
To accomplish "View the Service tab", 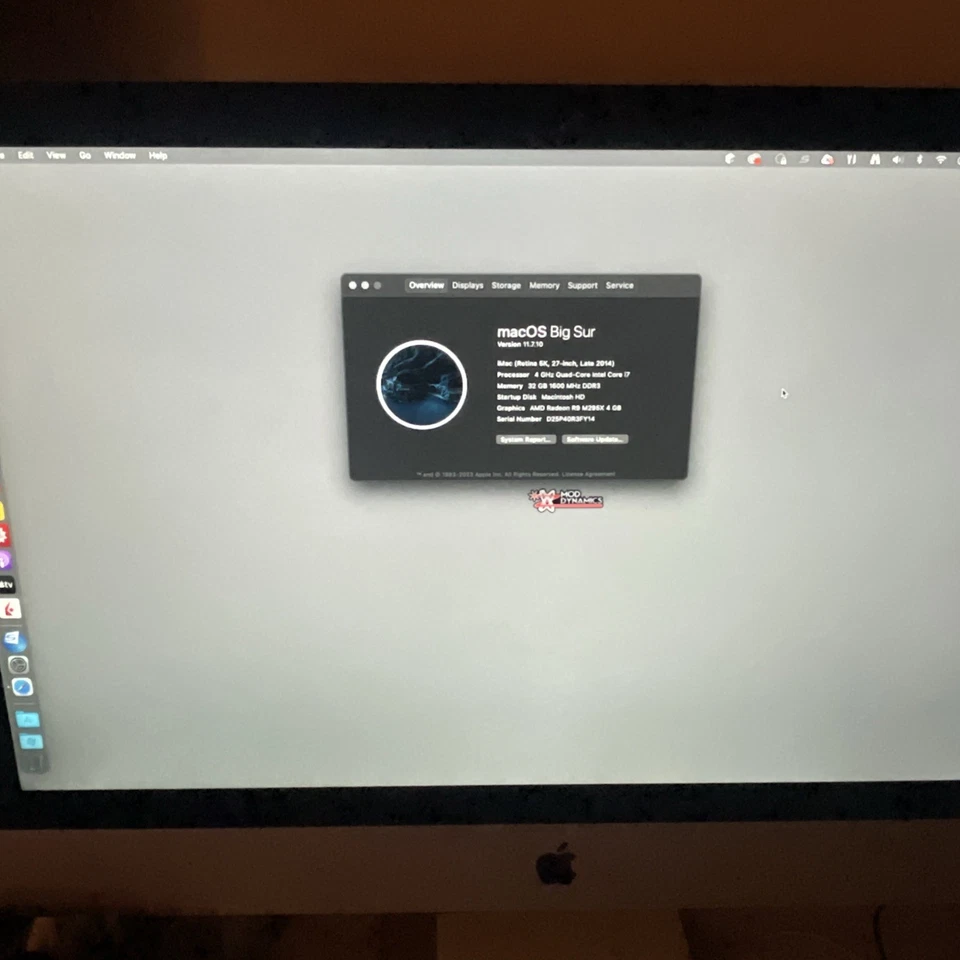I will pyautogui.click(x=620, y=285).
